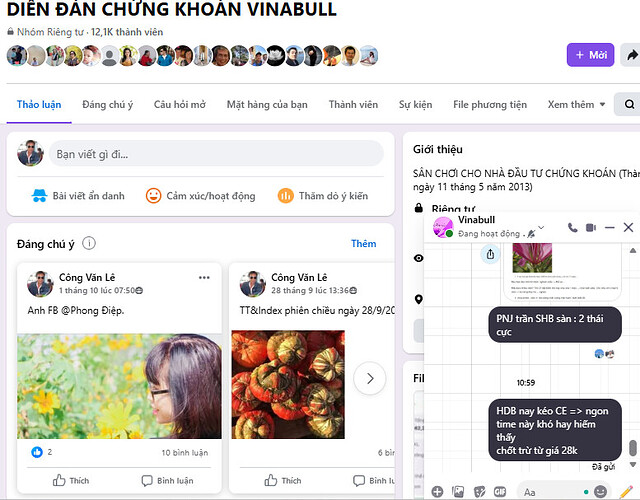640x500 pixels.
Task: Click the pencil icon in chat
Action: click(x=626, y=491)
